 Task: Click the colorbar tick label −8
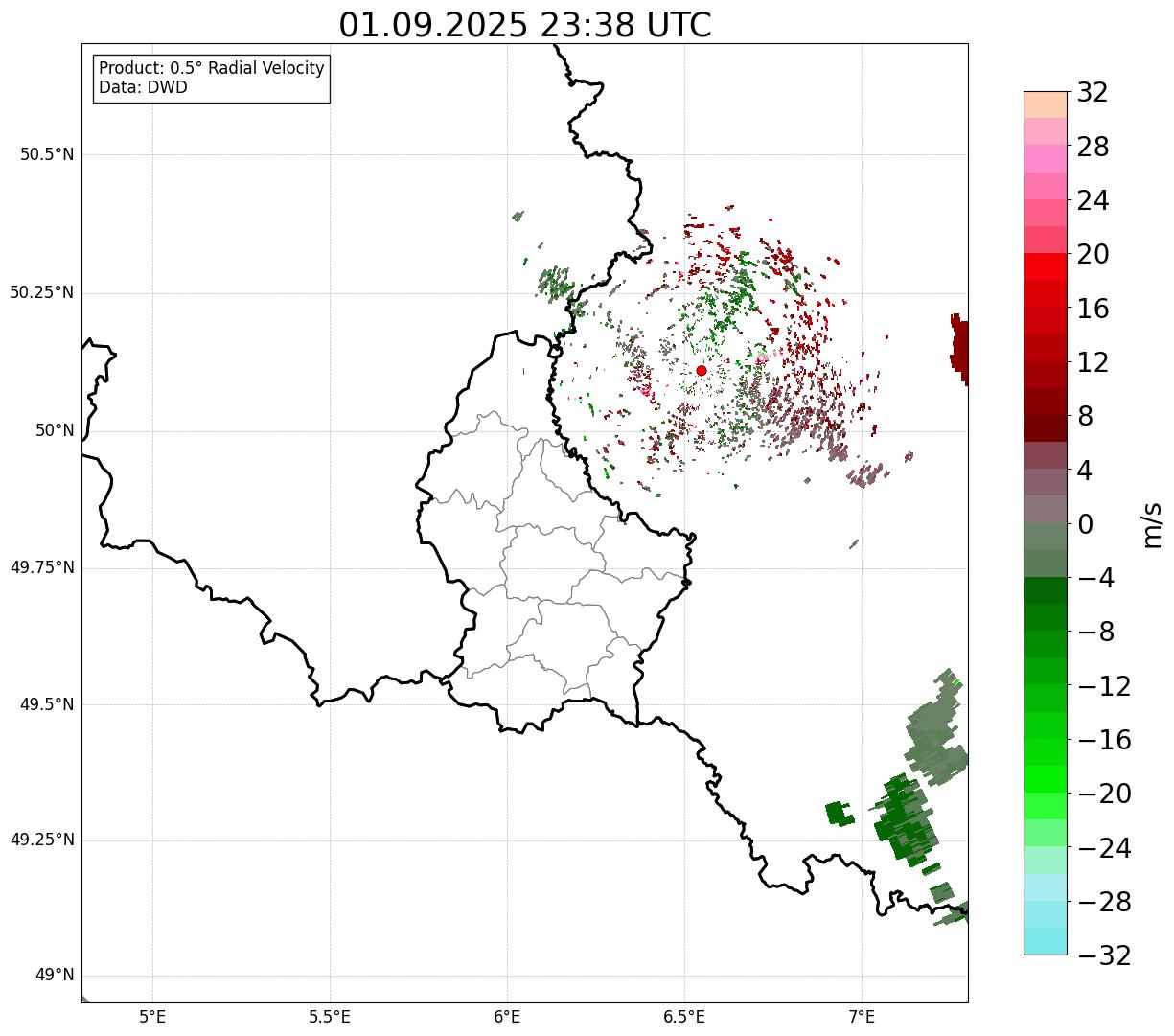coord(1095,632)
